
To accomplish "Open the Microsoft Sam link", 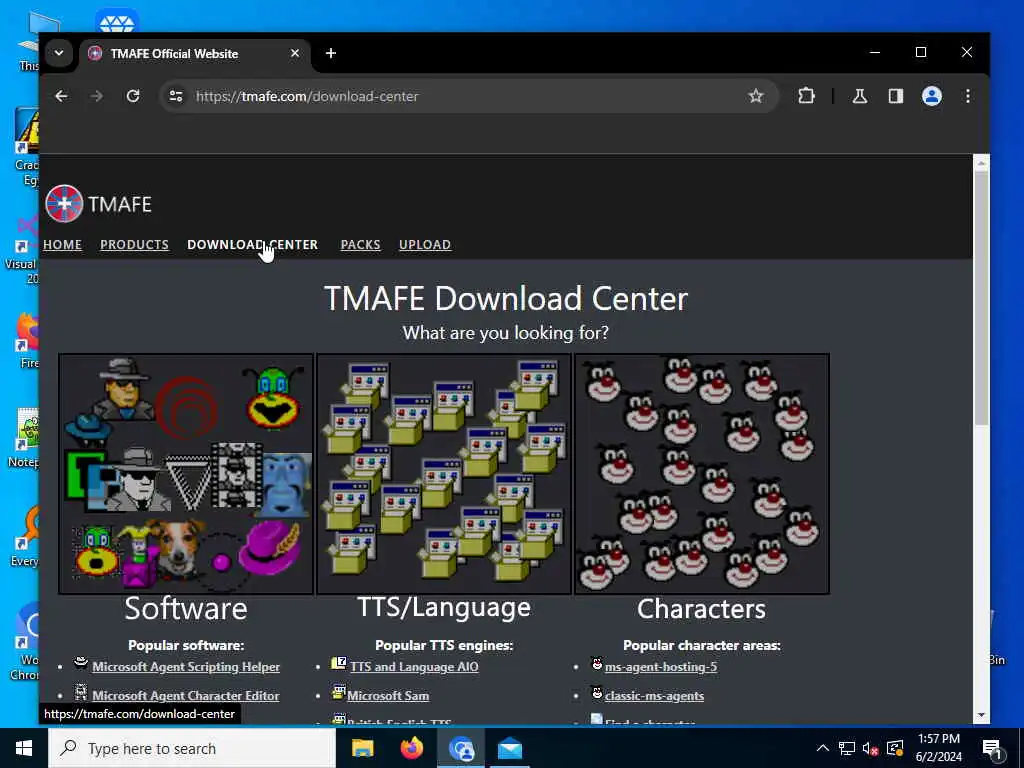I will point(388,696).
